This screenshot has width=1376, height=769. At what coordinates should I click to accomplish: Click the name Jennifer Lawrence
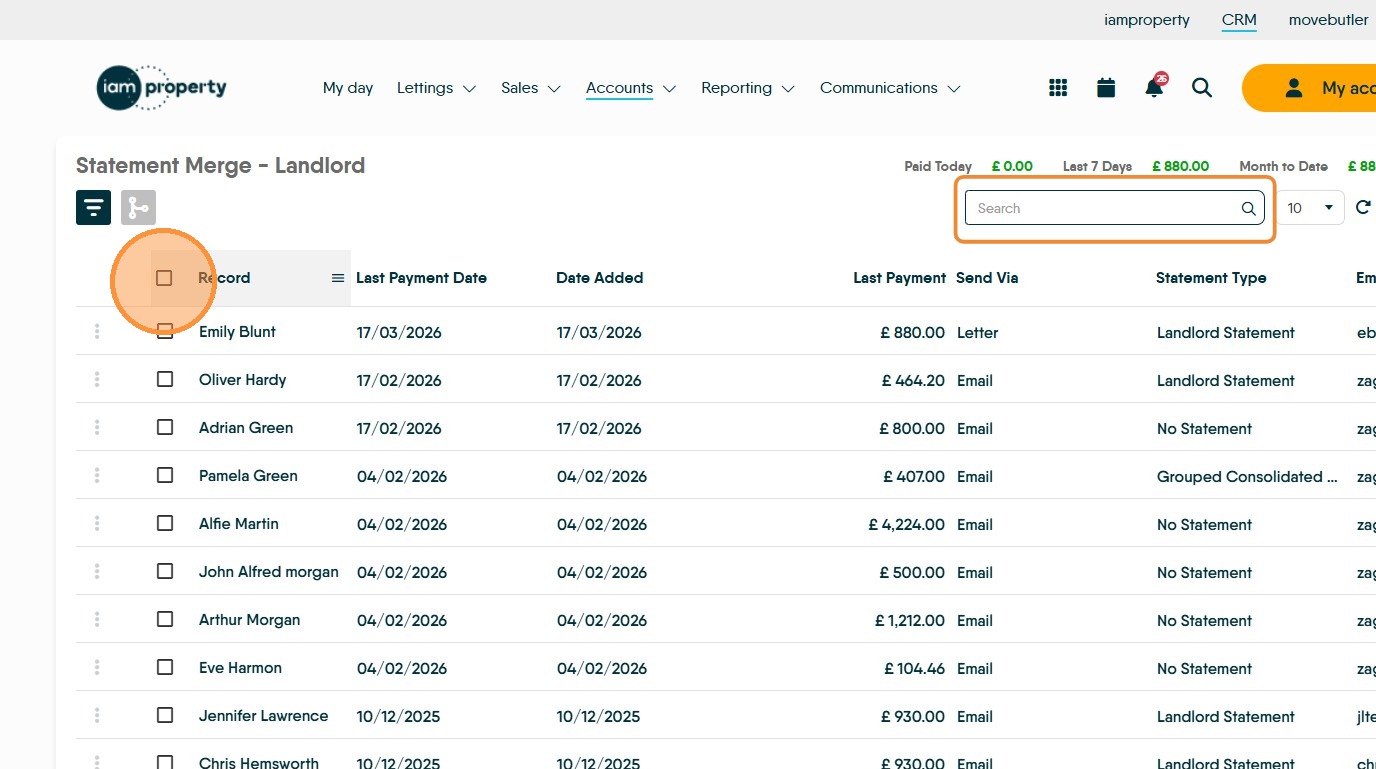point(264,716)
